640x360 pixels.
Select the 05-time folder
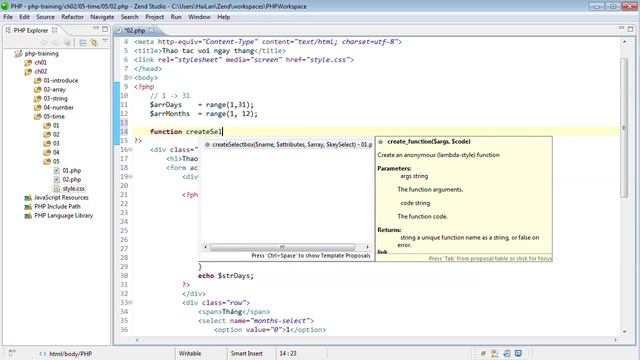point(54,116)
